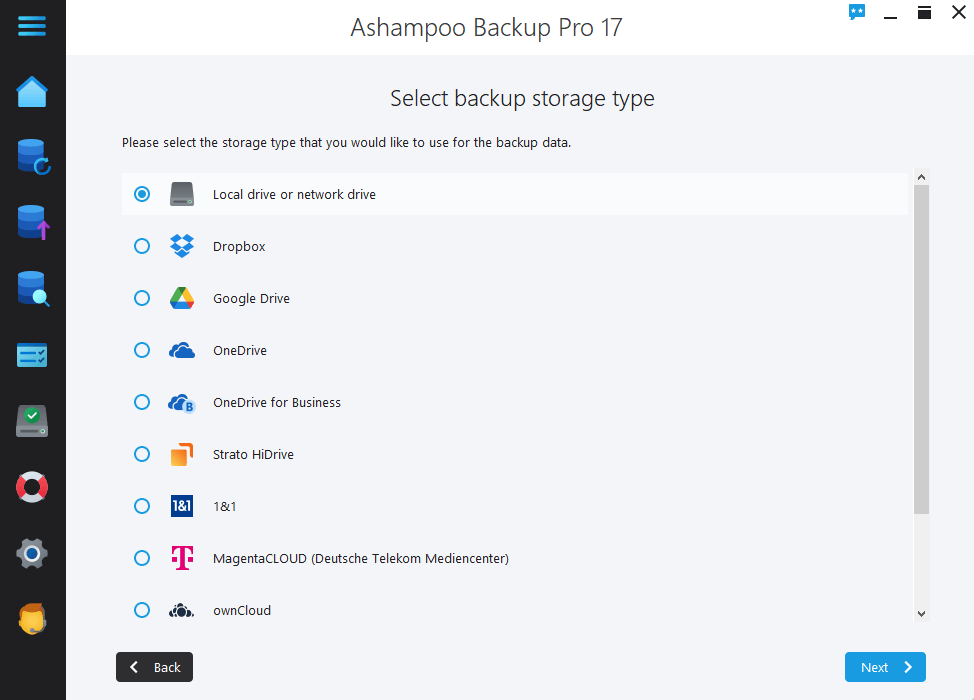Browse backups with the database magnifier icon

point(31,289)
